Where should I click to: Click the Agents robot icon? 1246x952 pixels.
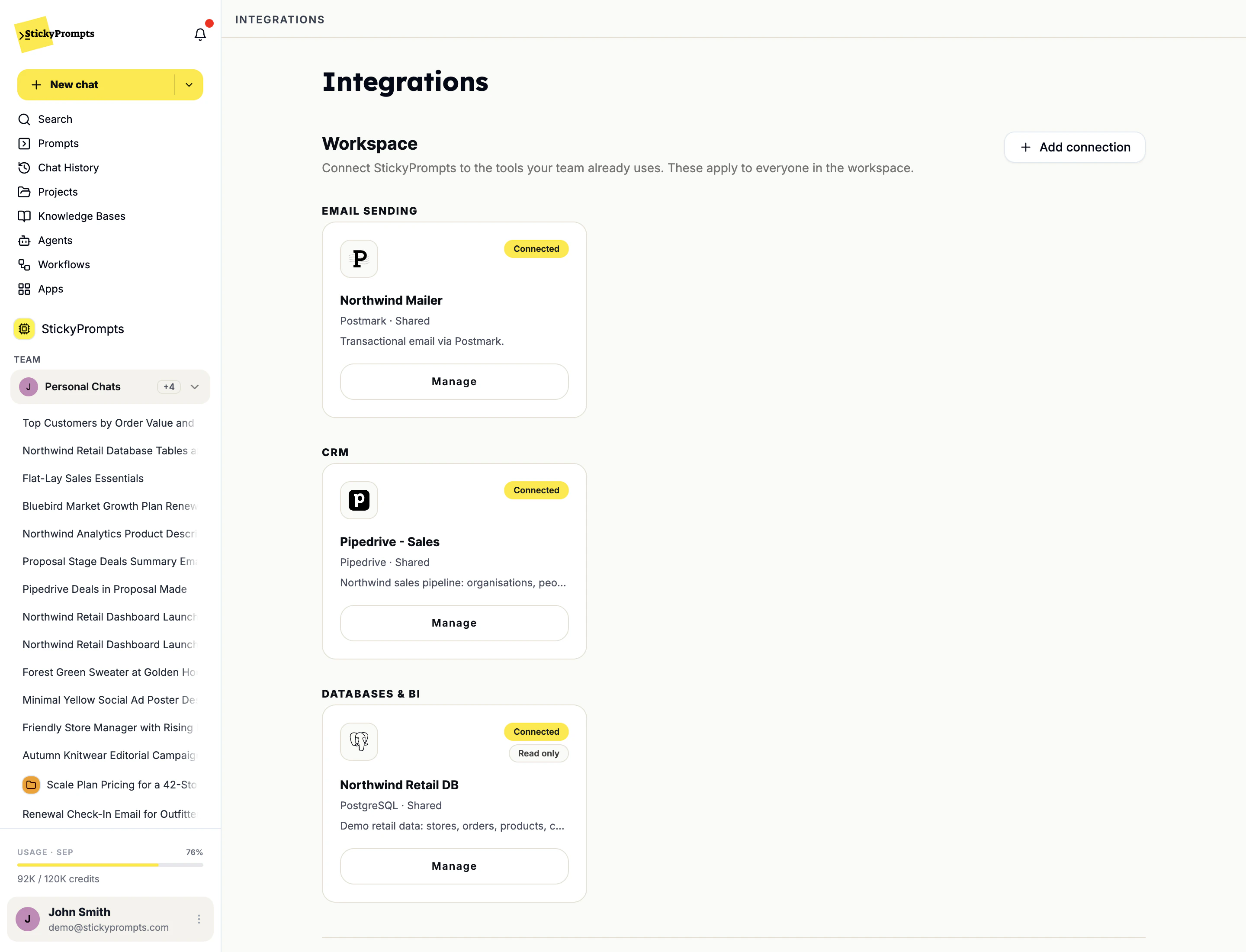24,241
